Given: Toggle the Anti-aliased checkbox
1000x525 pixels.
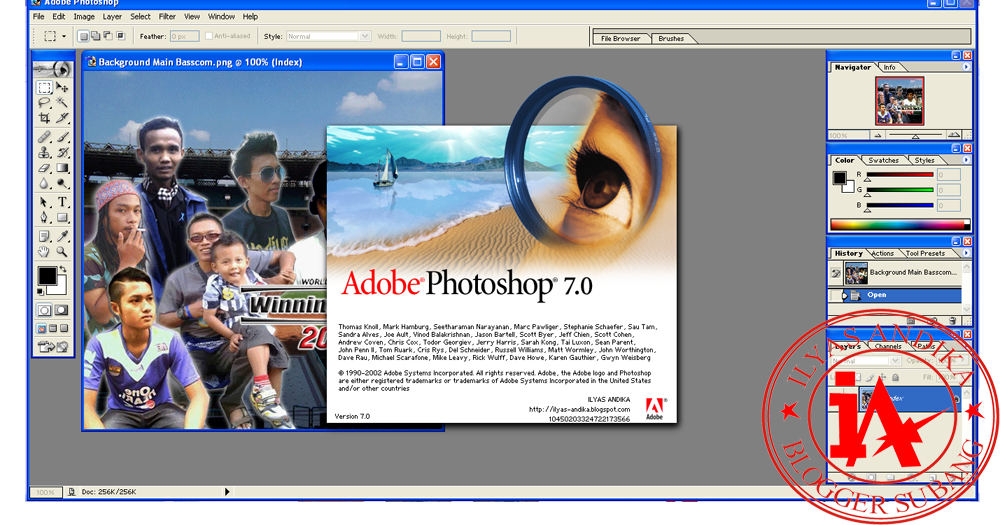Looking at the screenshot, I should [x=209, y=36].
